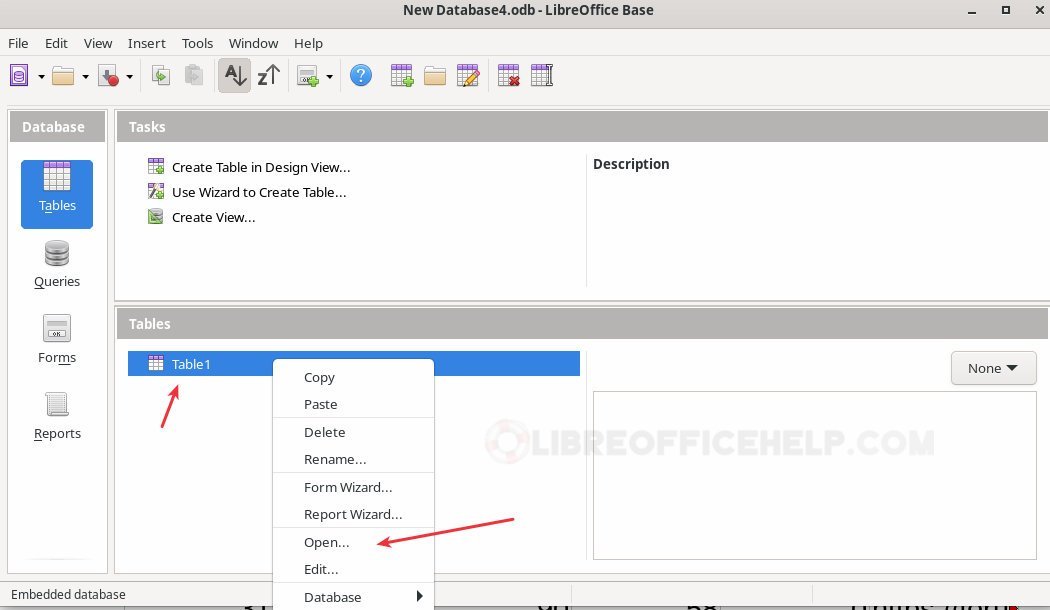Screen dimensions: 1050x610
Task: Select the Tables panel in the sidebar
Action: coord(56,193)
